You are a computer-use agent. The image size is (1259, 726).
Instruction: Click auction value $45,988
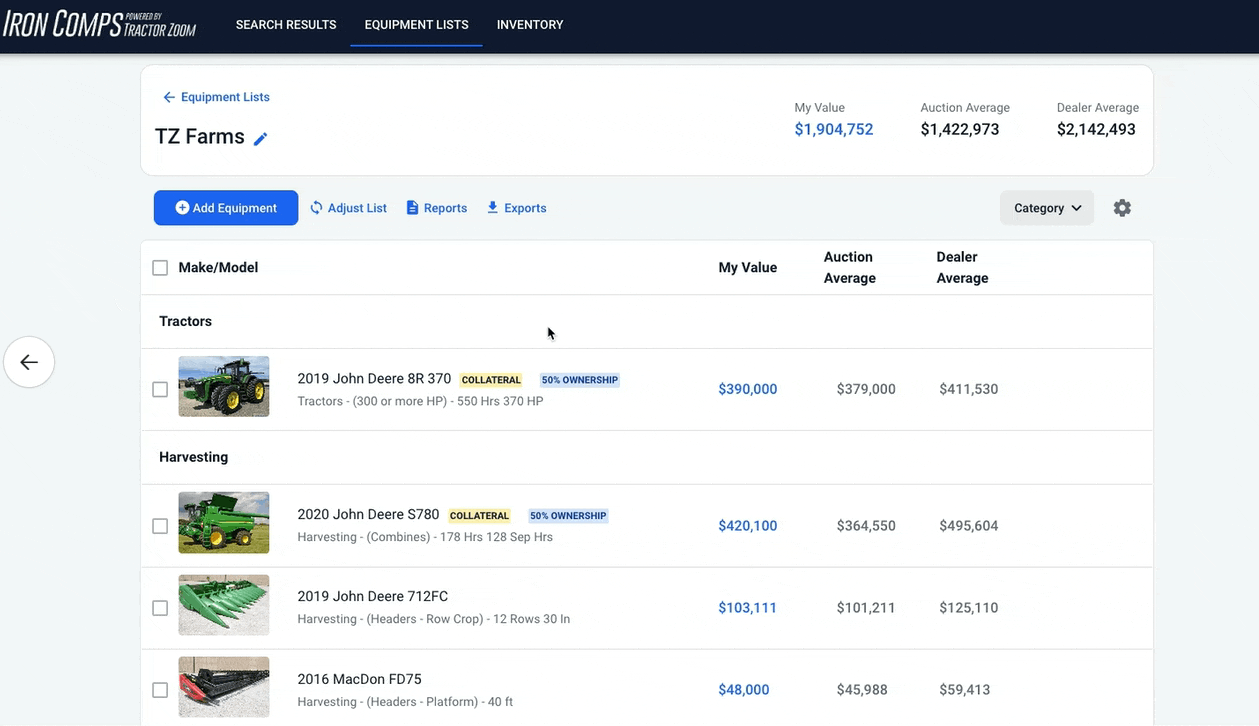coord(862,690)
